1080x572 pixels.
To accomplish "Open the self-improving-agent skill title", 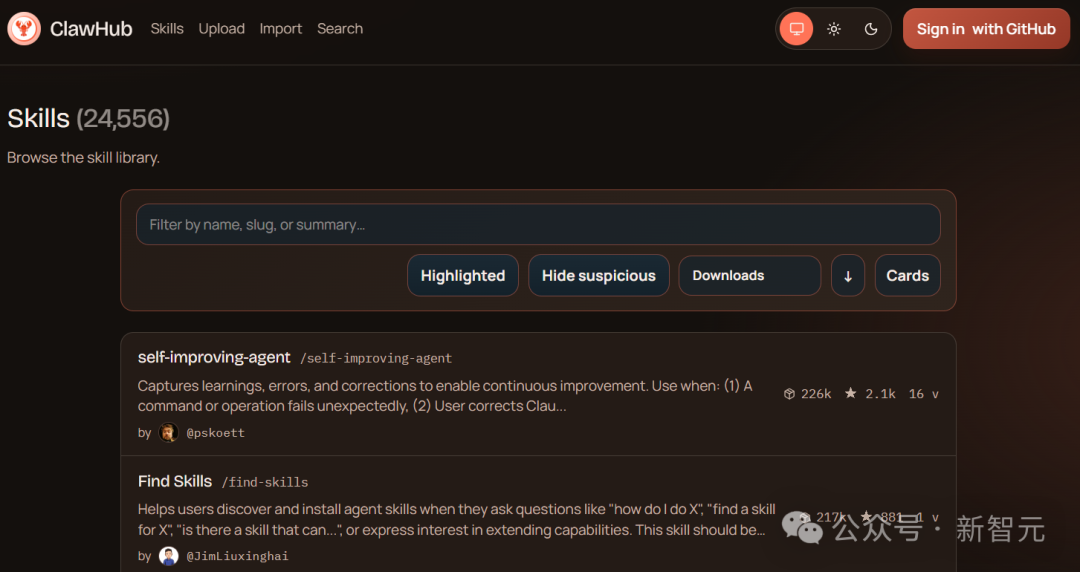I will tap(214, 357).
